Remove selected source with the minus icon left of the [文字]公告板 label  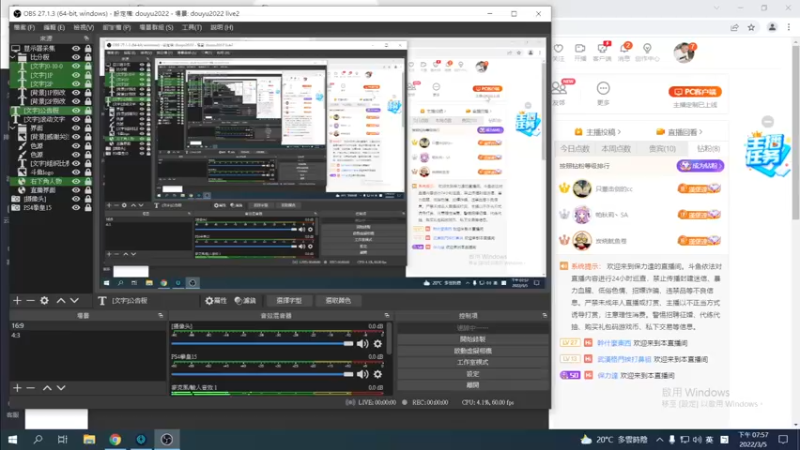pyautogui.click(x=31, y=301)
